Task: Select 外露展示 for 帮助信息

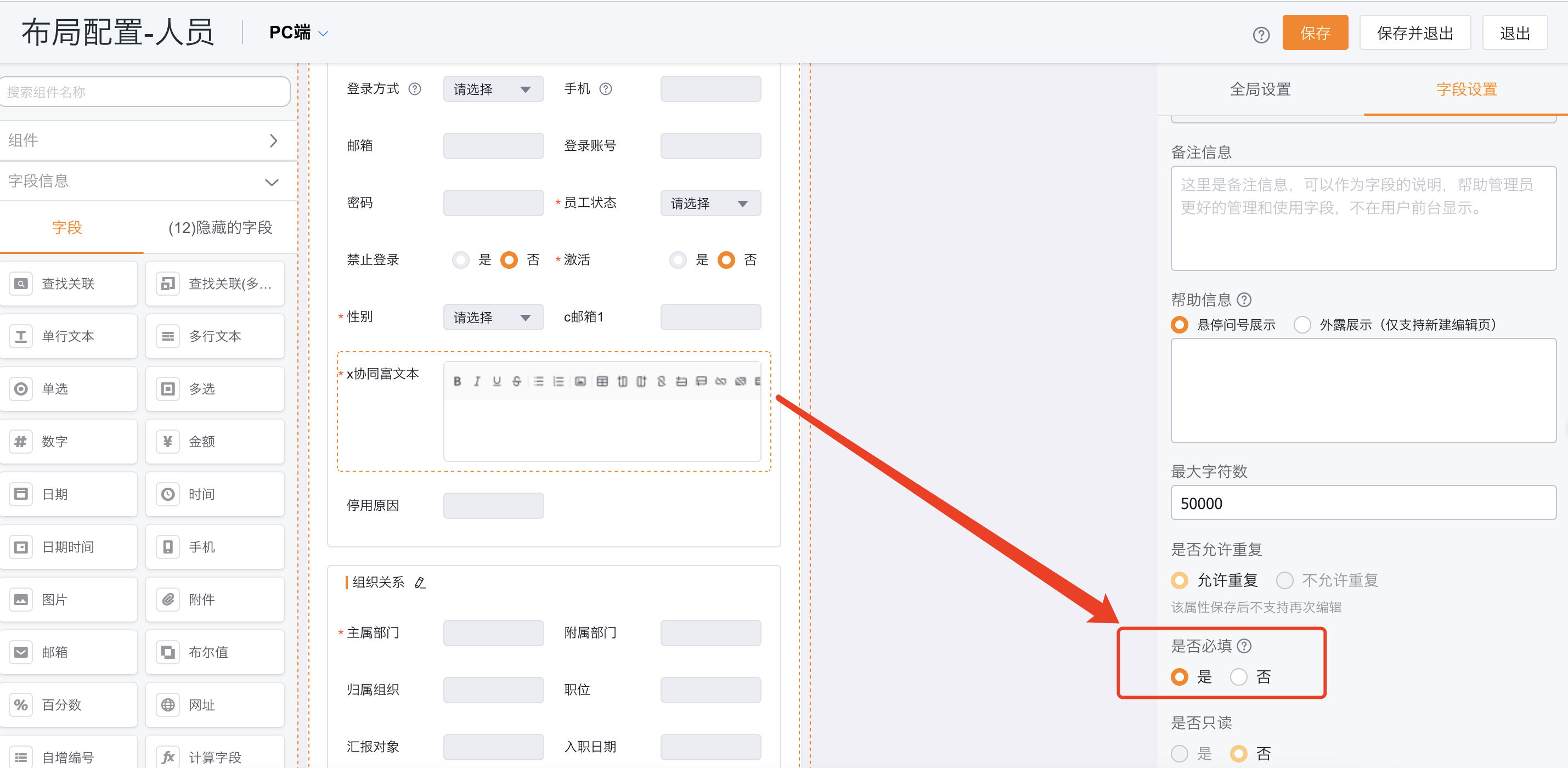Action: pyautogui.click(x=1302, y=324)
